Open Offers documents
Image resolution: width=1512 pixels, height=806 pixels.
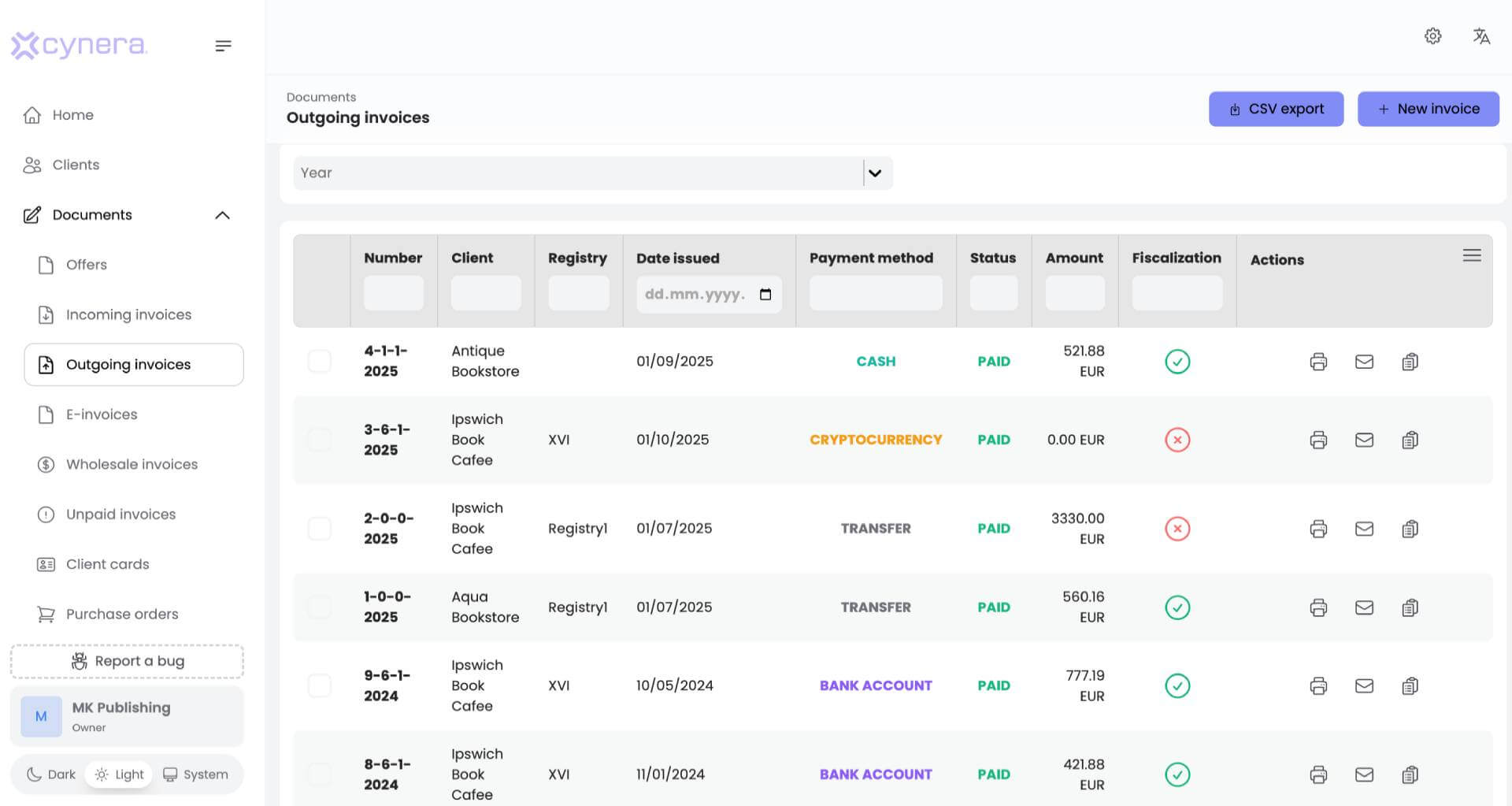72,265
